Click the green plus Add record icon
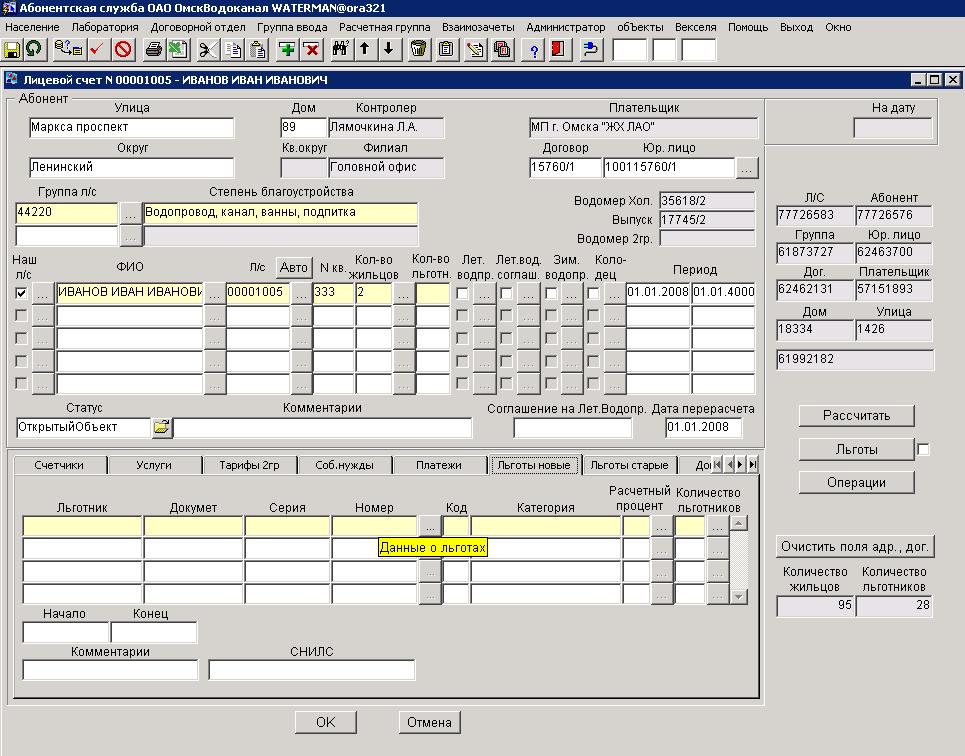The image size is (965, 756). coord(287,49)
